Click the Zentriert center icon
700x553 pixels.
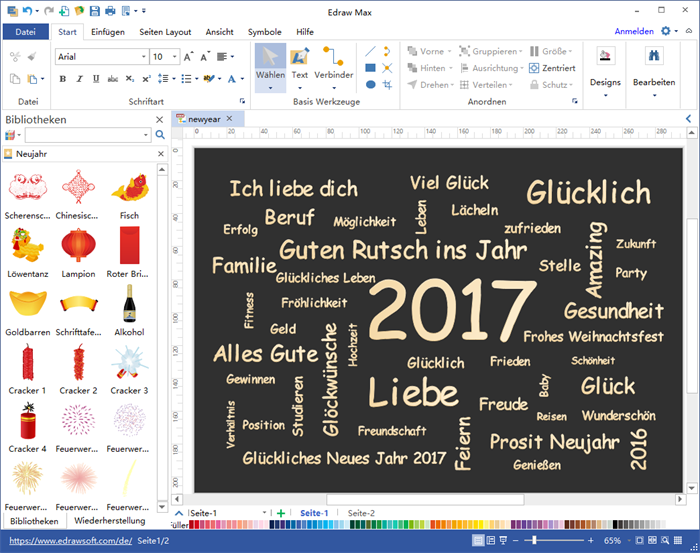534,68
